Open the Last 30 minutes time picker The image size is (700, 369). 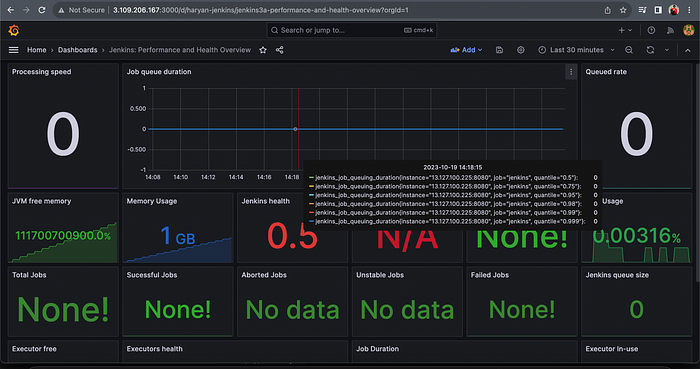[576, 50]
